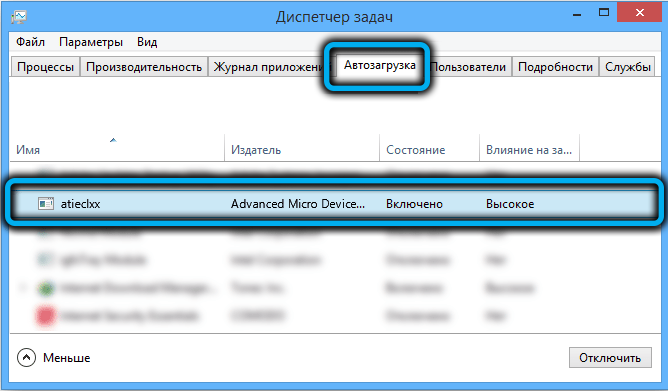Sort by the Имя column header
The image size is (668, 391).
point(117,148)
